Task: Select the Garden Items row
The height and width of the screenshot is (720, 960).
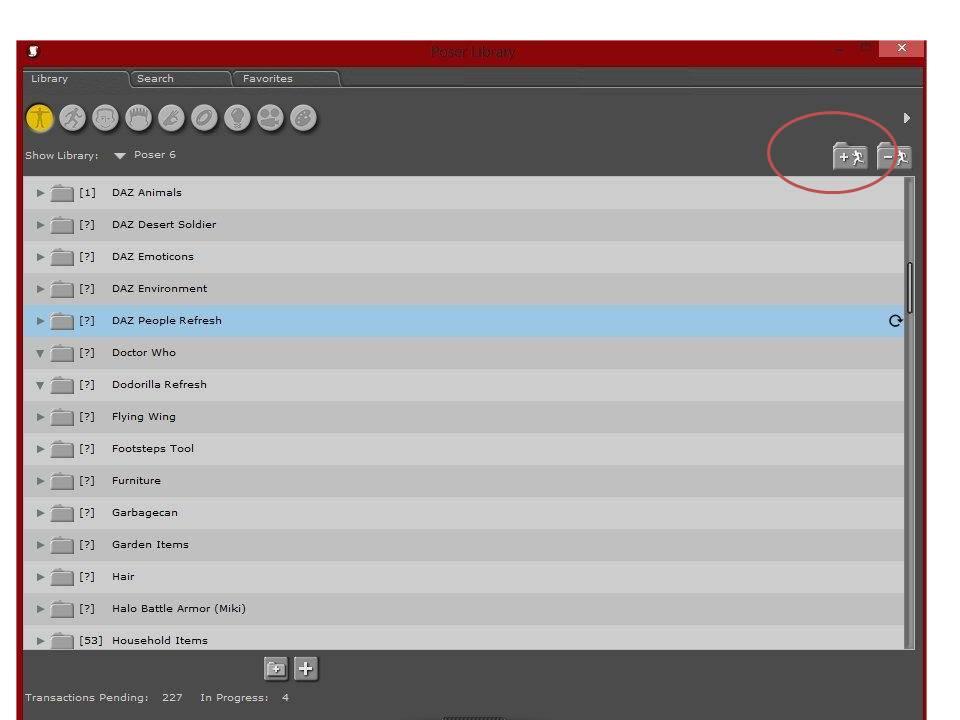Action: click(463, 545)
